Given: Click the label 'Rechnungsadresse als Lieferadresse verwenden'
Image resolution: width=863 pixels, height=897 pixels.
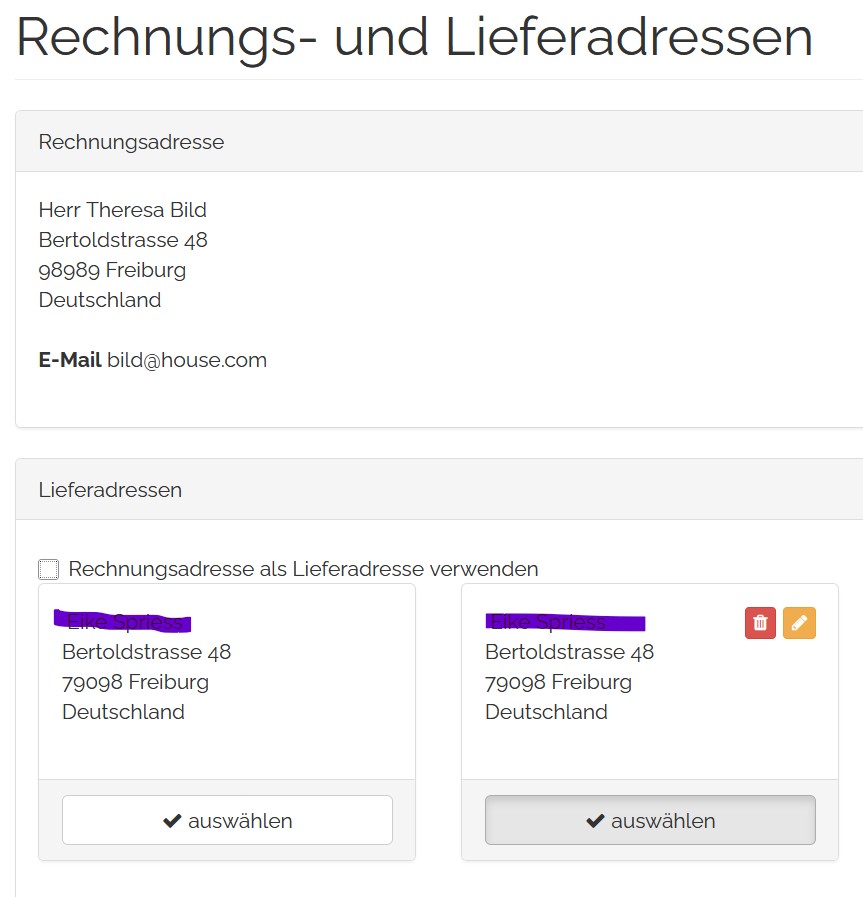Looking at the screenshot, I should (303, 569).
